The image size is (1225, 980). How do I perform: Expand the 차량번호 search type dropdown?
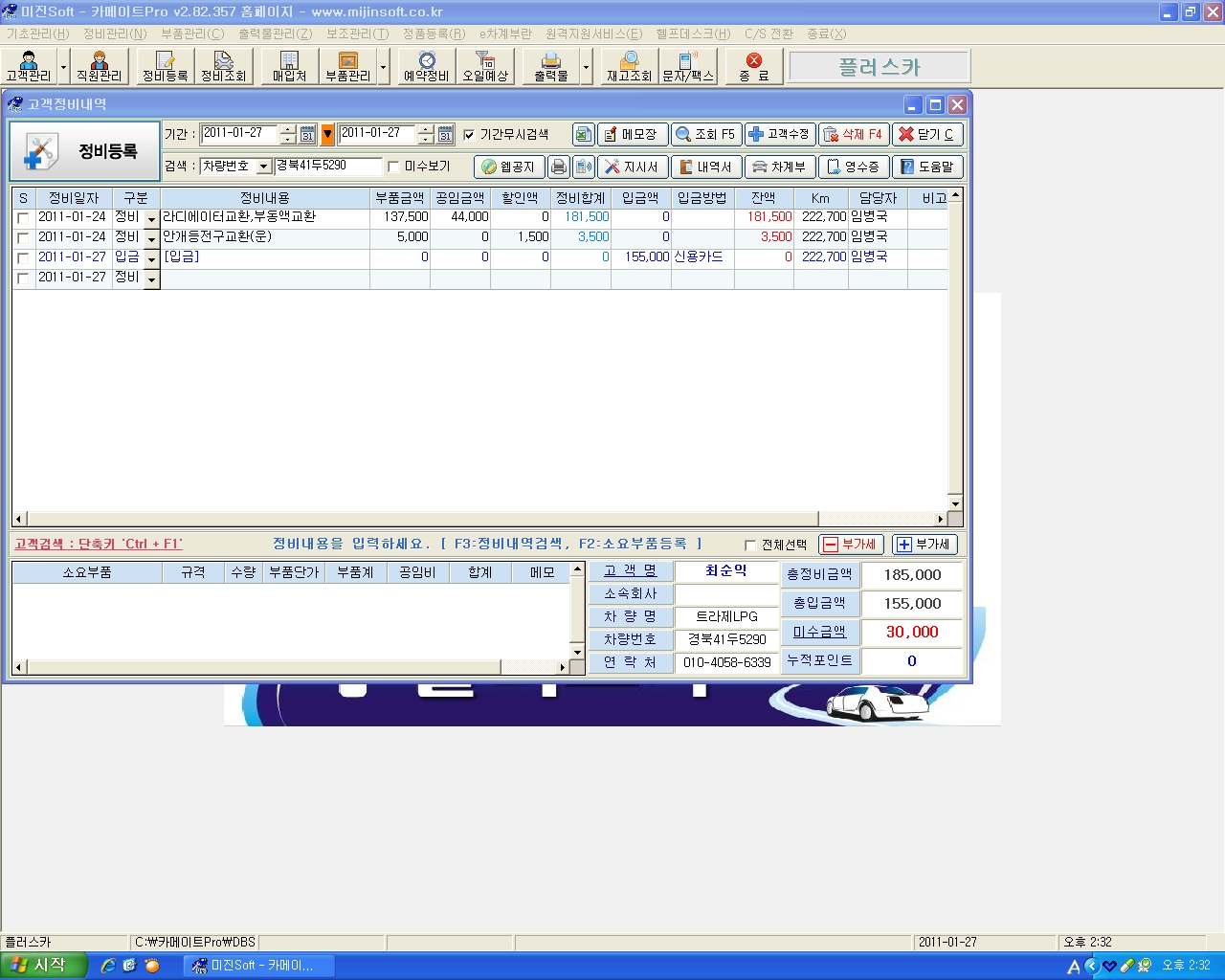pyautogui.click(x=264, y=167)
